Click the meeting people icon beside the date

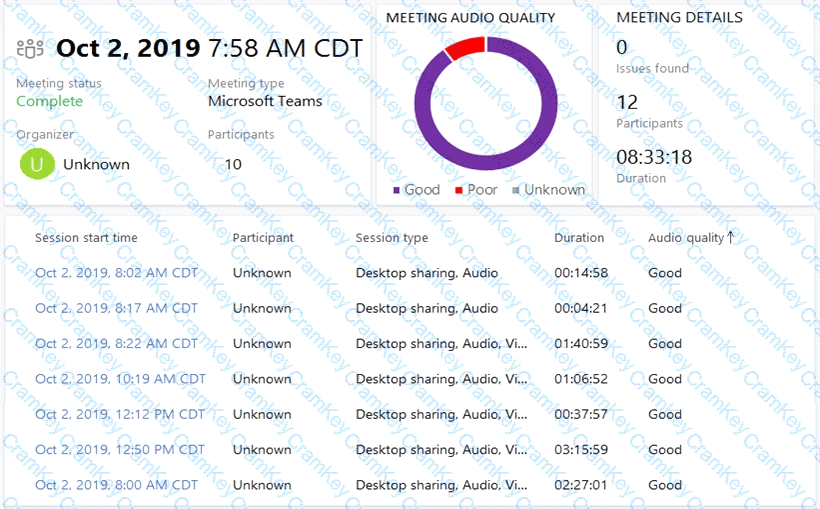[x=31, y=48]
